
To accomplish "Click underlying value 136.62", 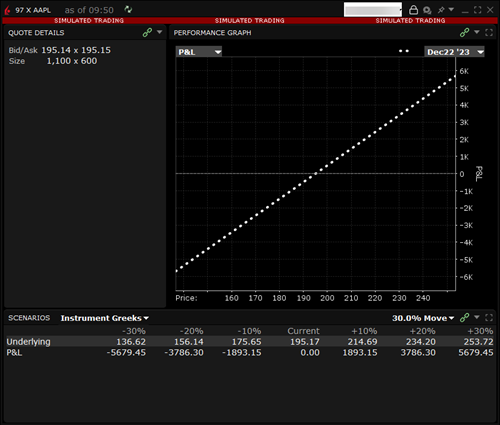I will (x=131, y=342).
